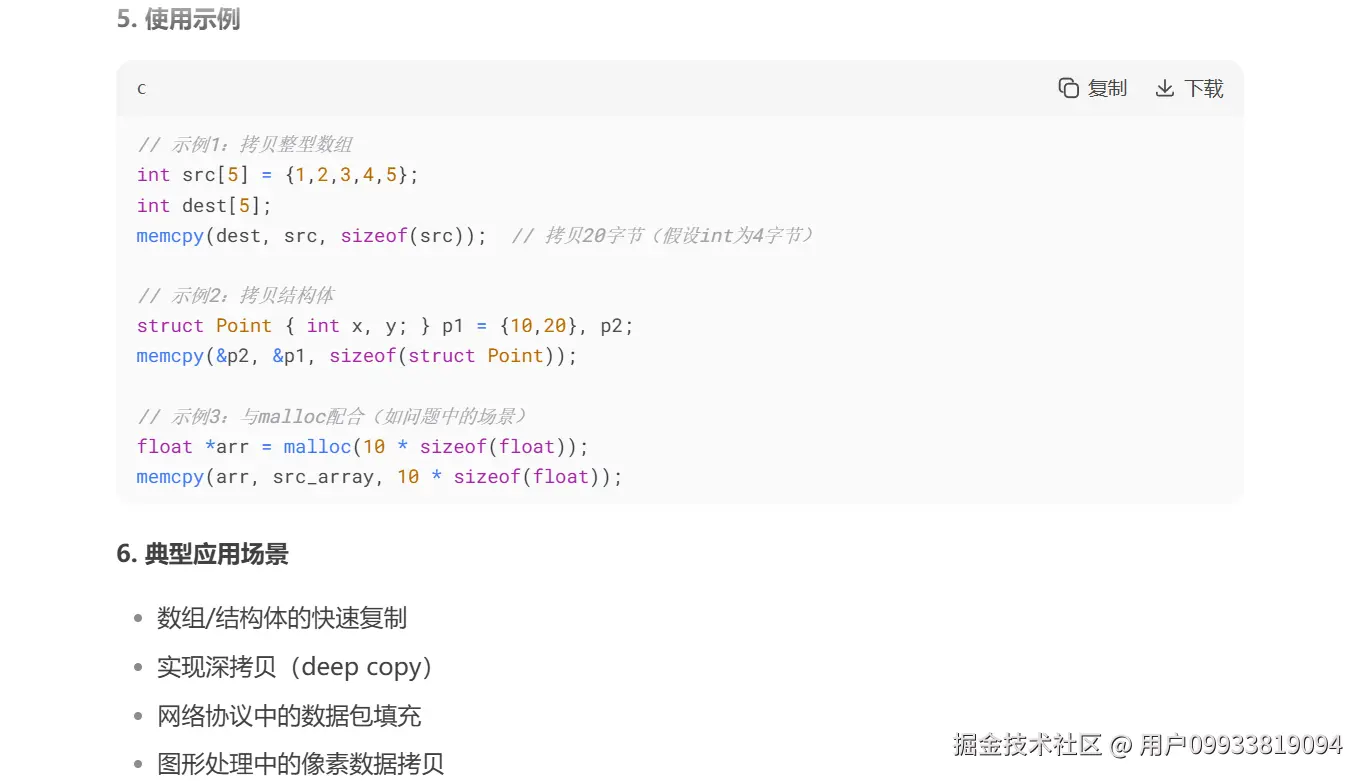1365x781 pixels.
Task: Click the 'int src[5]' code line
Action: coord(277,175)
